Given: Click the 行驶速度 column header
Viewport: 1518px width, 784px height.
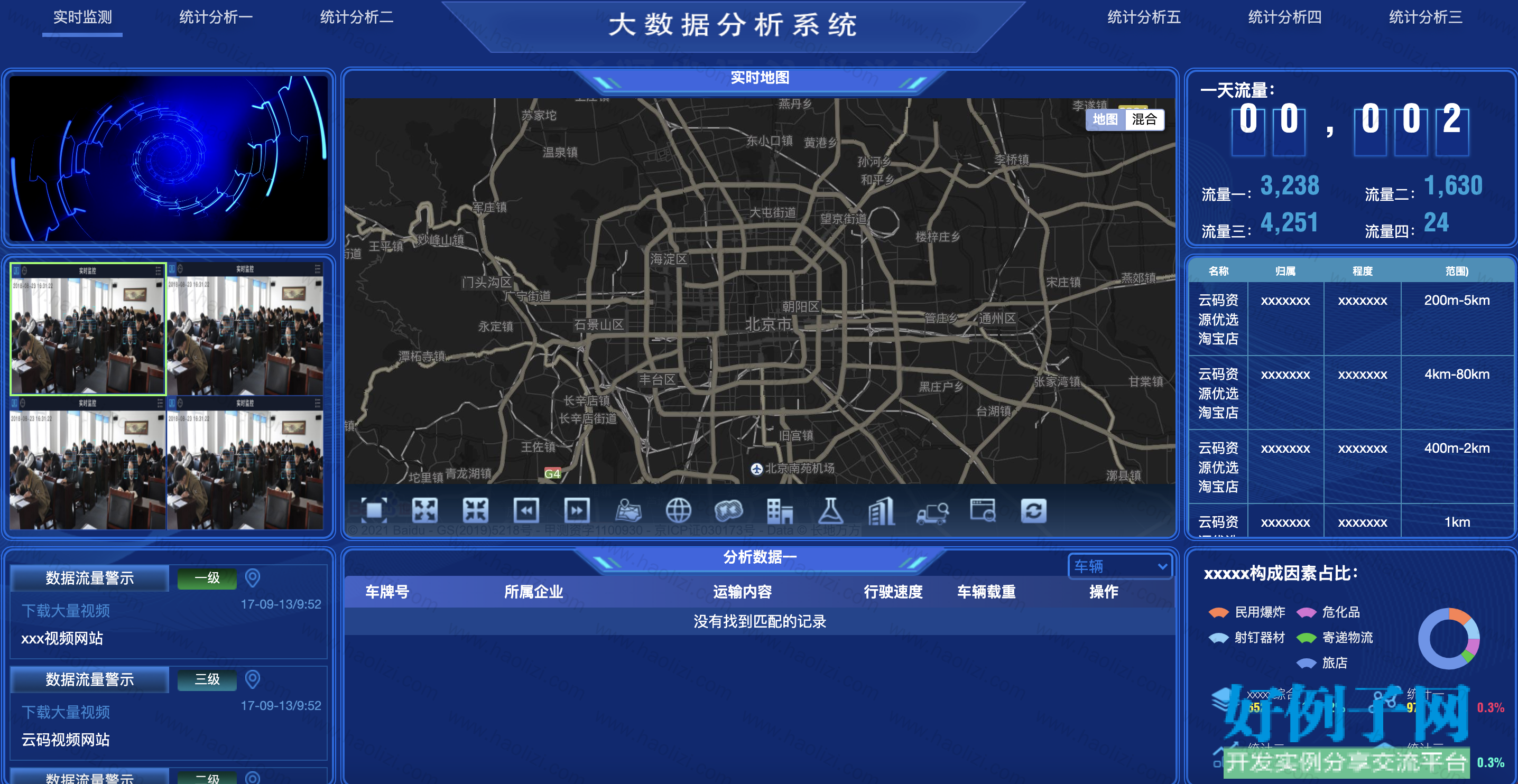Looking at the screenshot, I should coord(893,591).
